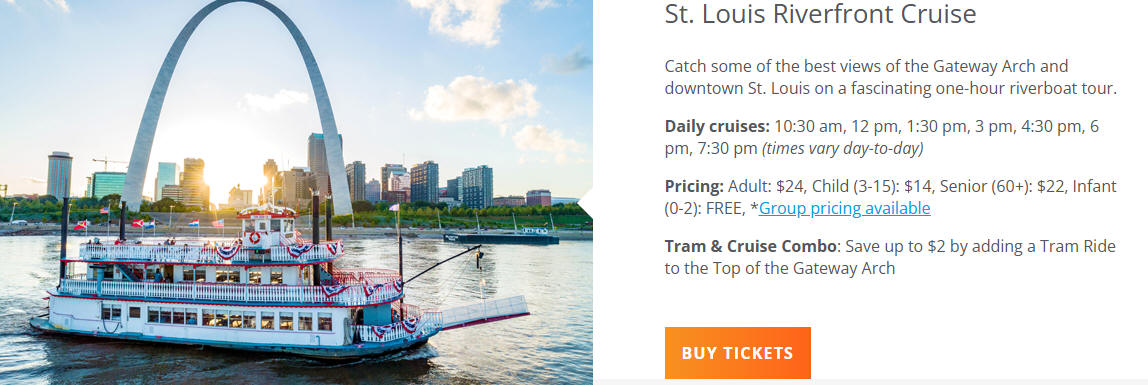The image size is (1148, 385).
Task: Click the teal glass building at the left
Action: coord(108,184)
